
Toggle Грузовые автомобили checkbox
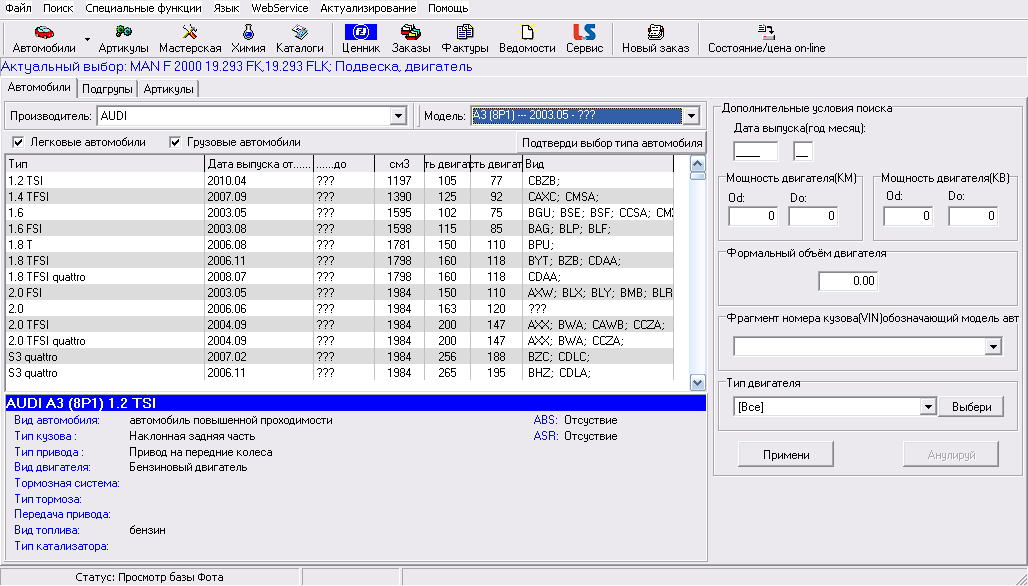pos(175,142)
